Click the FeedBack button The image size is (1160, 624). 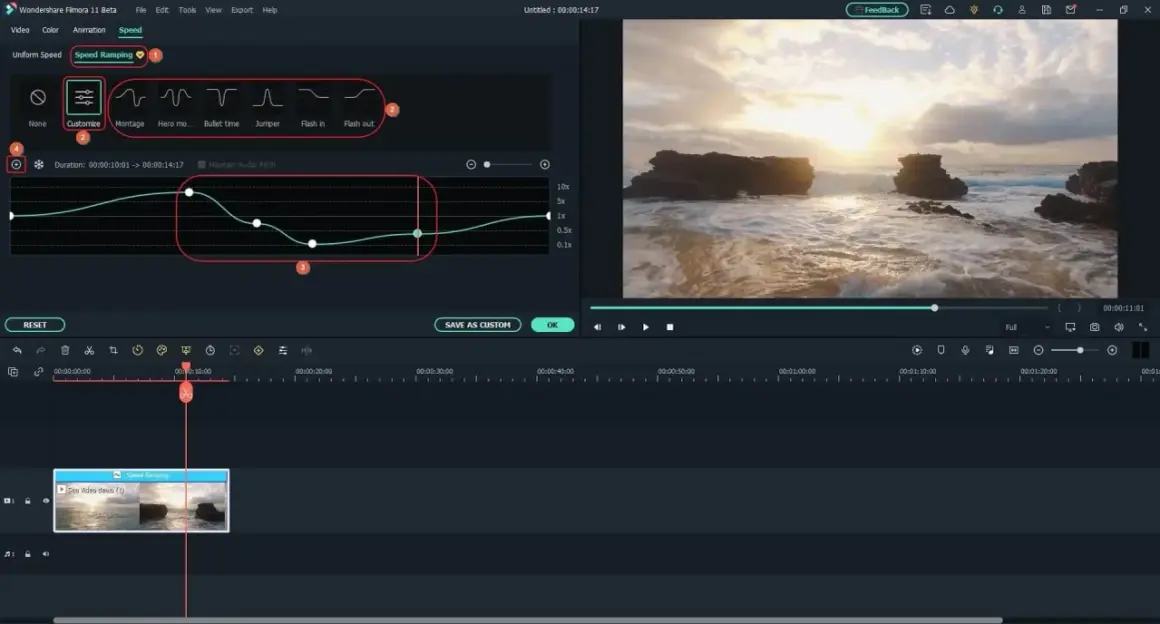pyautogui.click(x=877, y=10)
